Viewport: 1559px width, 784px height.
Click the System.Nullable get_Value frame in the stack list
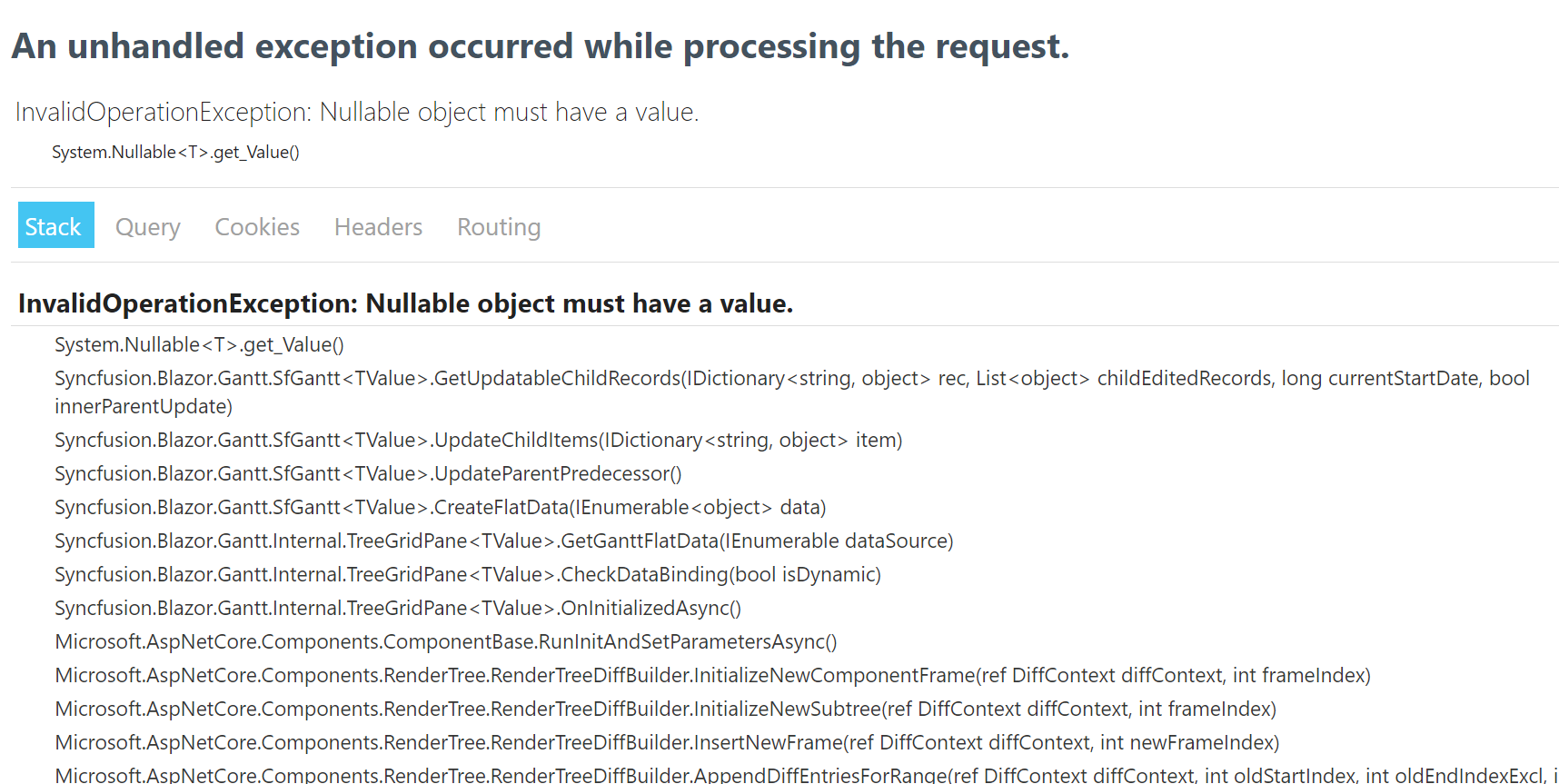[199, 345]
